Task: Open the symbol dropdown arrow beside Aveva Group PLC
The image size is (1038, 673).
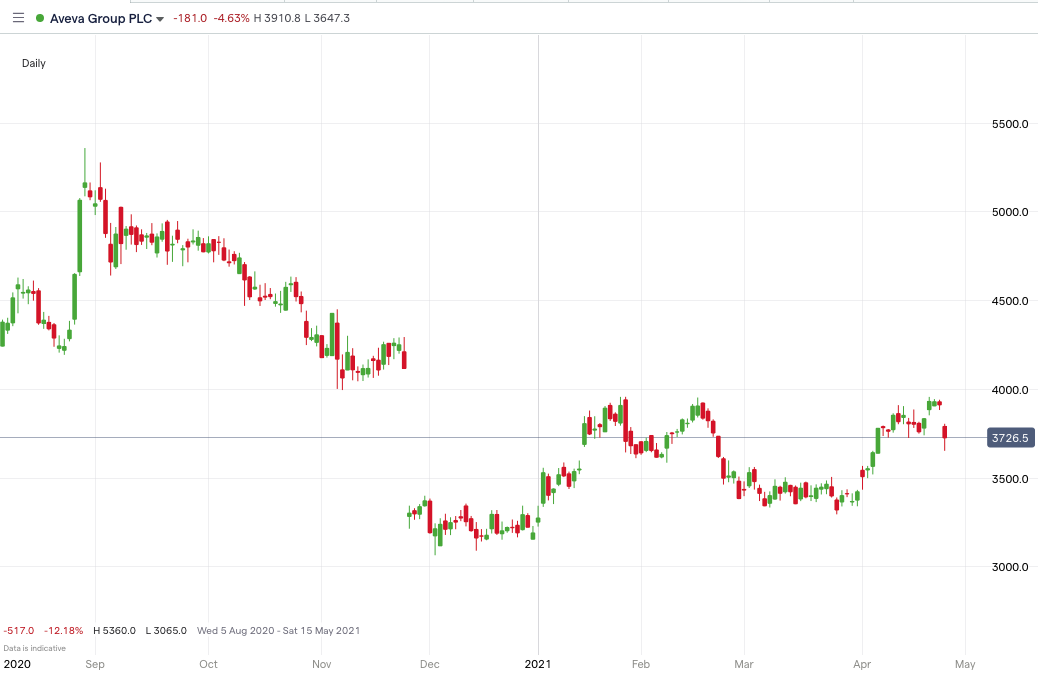Action: coord(160,18)
